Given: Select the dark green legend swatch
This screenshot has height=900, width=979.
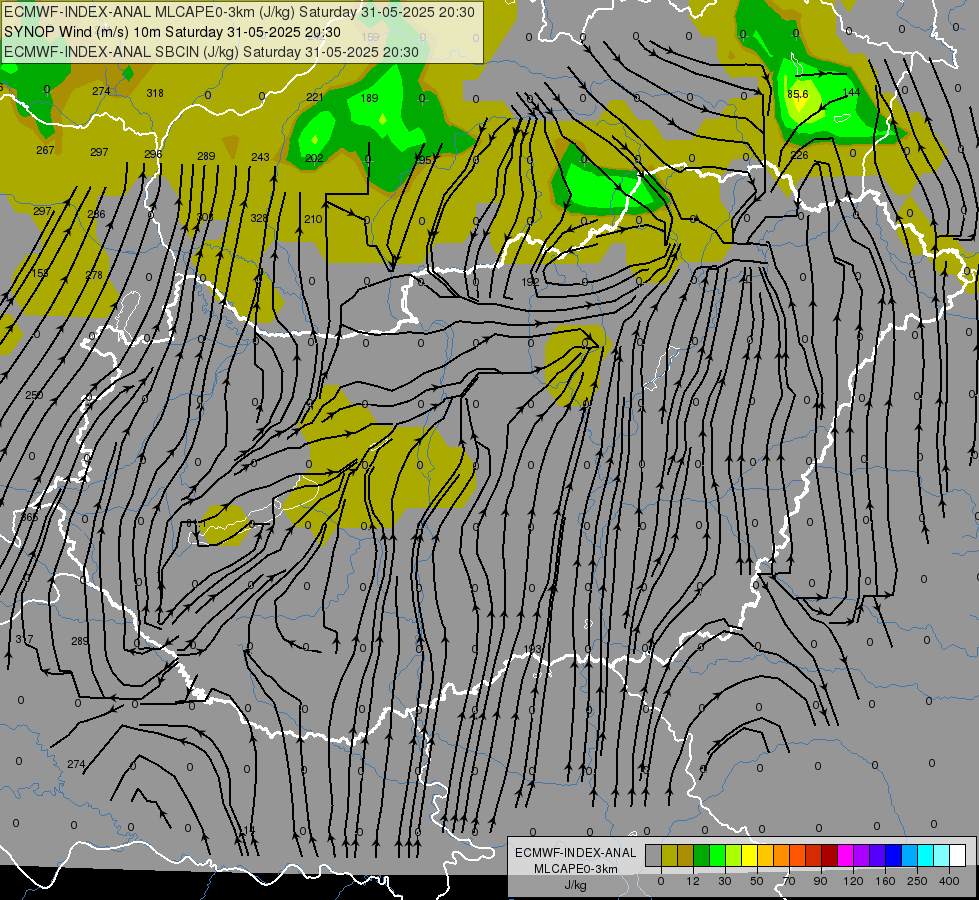Looking at the screenshot, I should point(702,855).
